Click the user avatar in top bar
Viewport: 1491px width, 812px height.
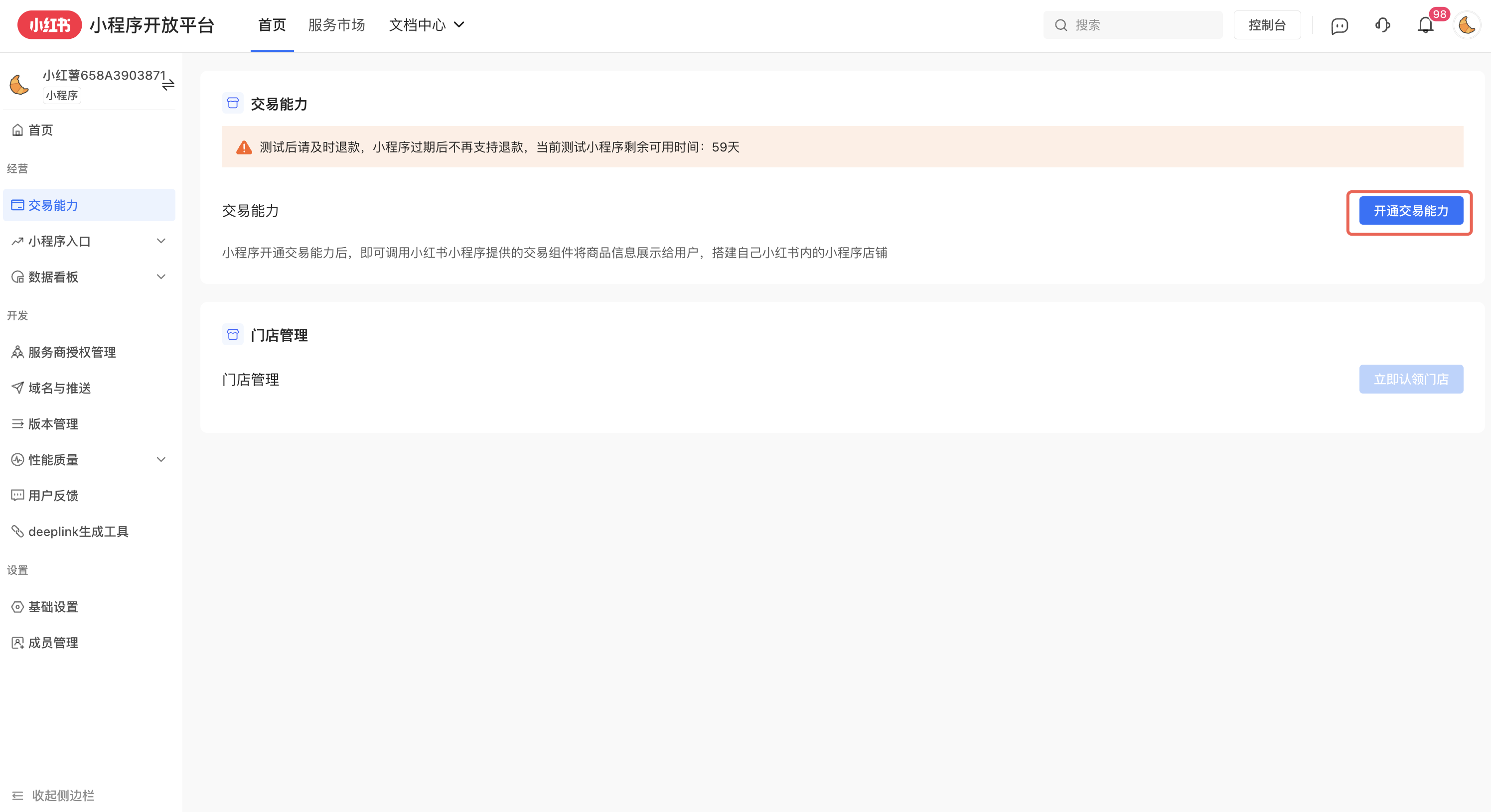(1467, 25)
